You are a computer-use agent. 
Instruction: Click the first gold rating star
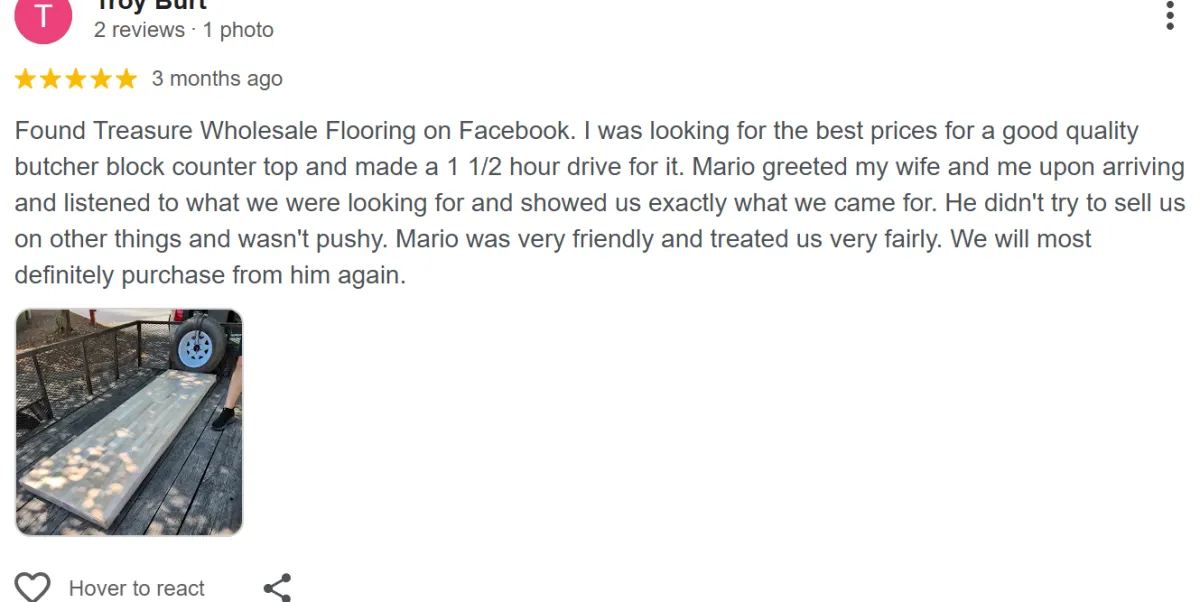(25, 79)
